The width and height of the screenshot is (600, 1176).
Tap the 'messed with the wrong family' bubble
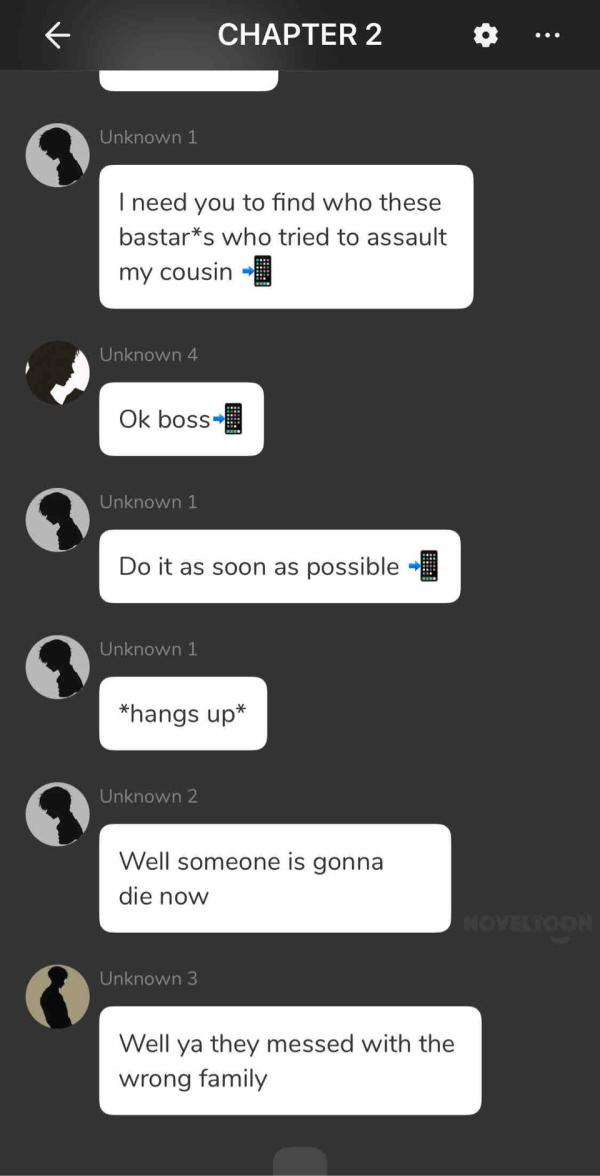point(290,1060)
